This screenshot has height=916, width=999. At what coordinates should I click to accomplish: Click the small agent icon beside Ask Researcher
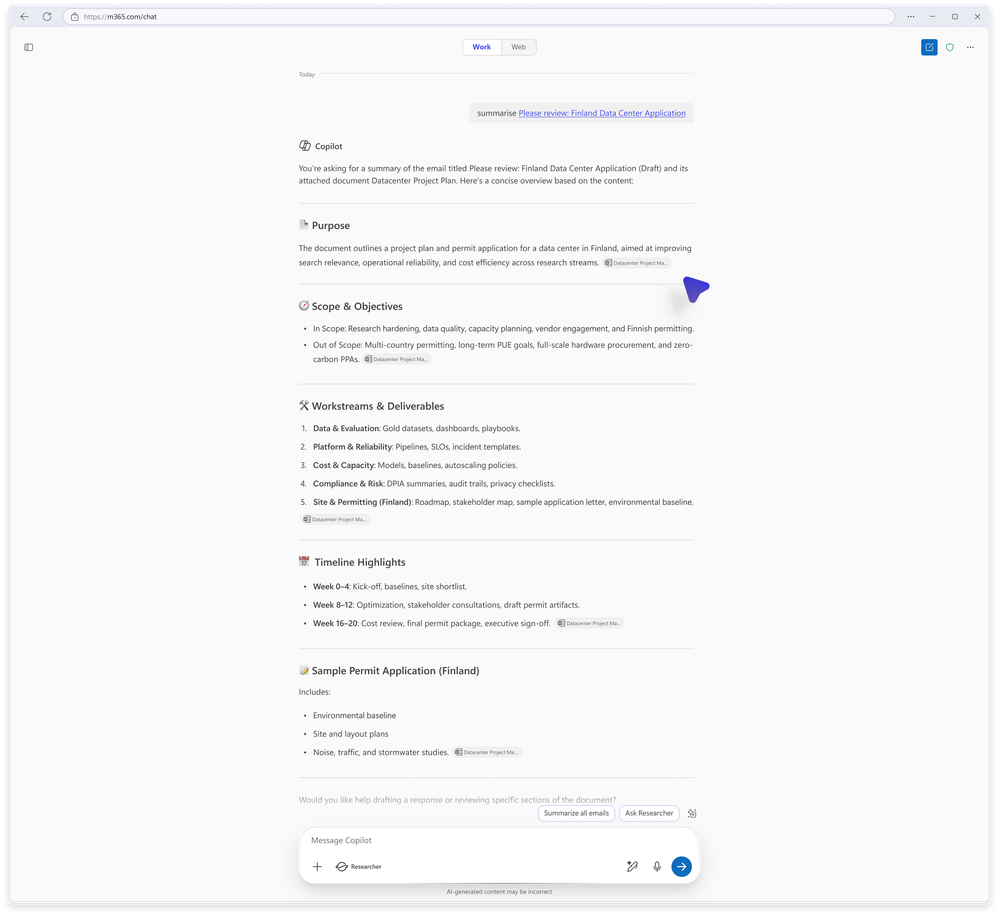tap(691, 813)
